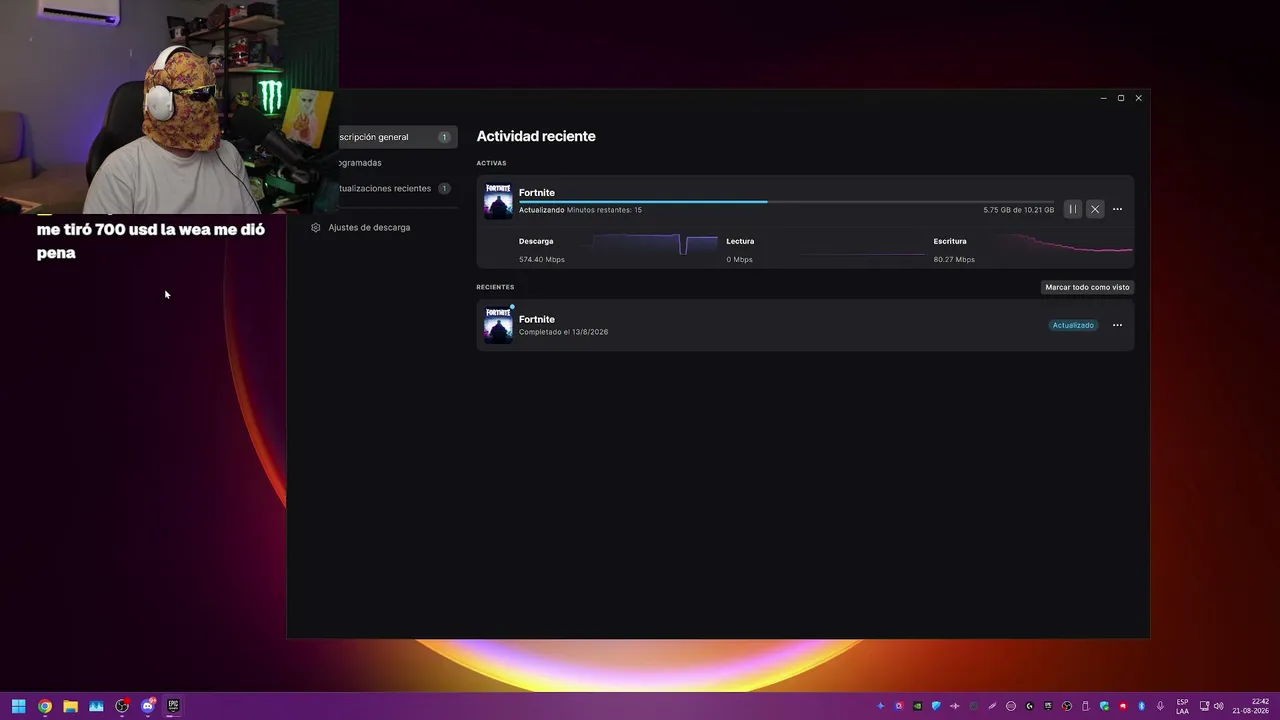Click the Actividad reciente heading

(536, 136)
